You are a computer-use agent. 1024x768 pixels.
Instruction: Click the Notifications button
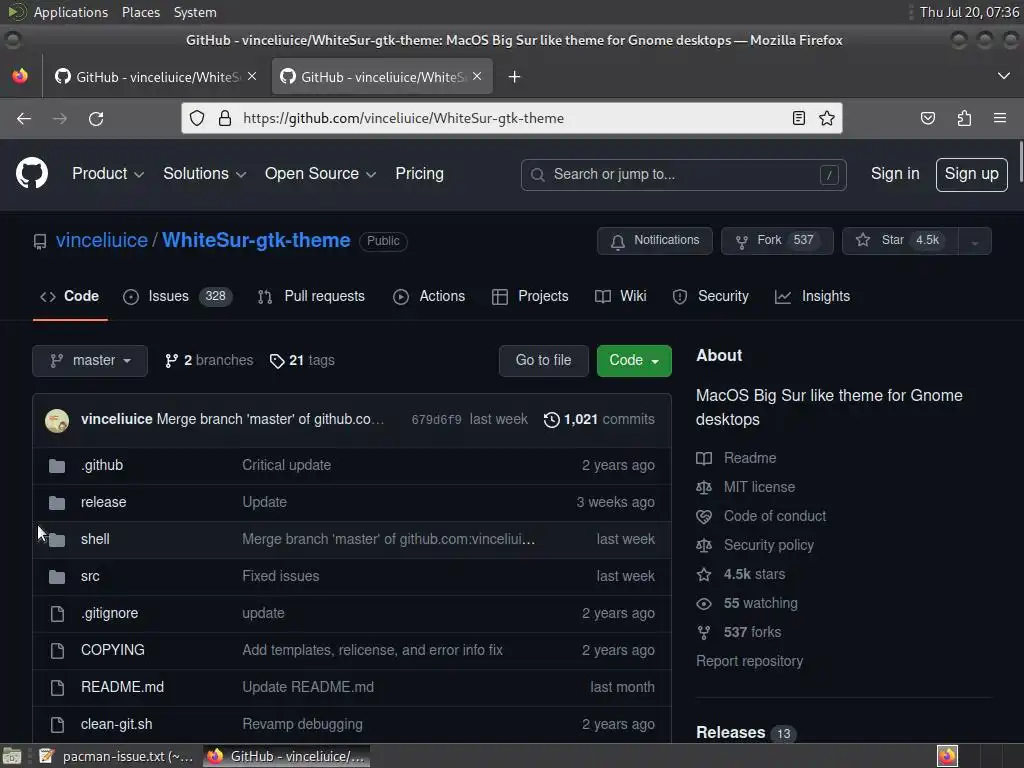[x=654, y=241]
